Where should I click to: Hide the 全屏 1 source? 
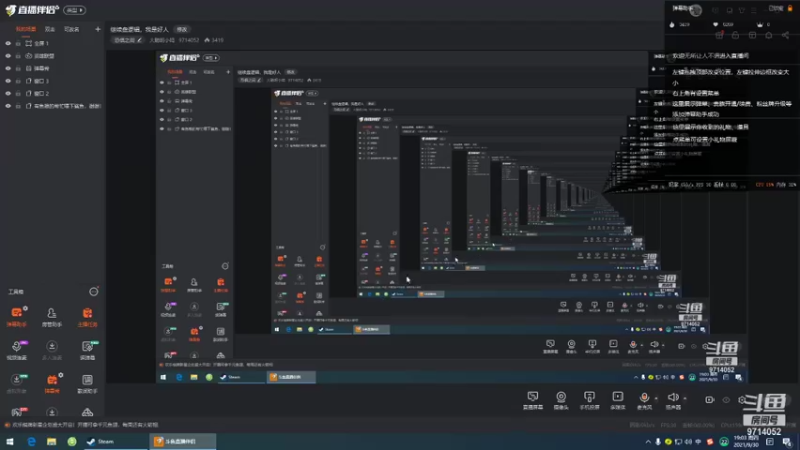[8, 43]
